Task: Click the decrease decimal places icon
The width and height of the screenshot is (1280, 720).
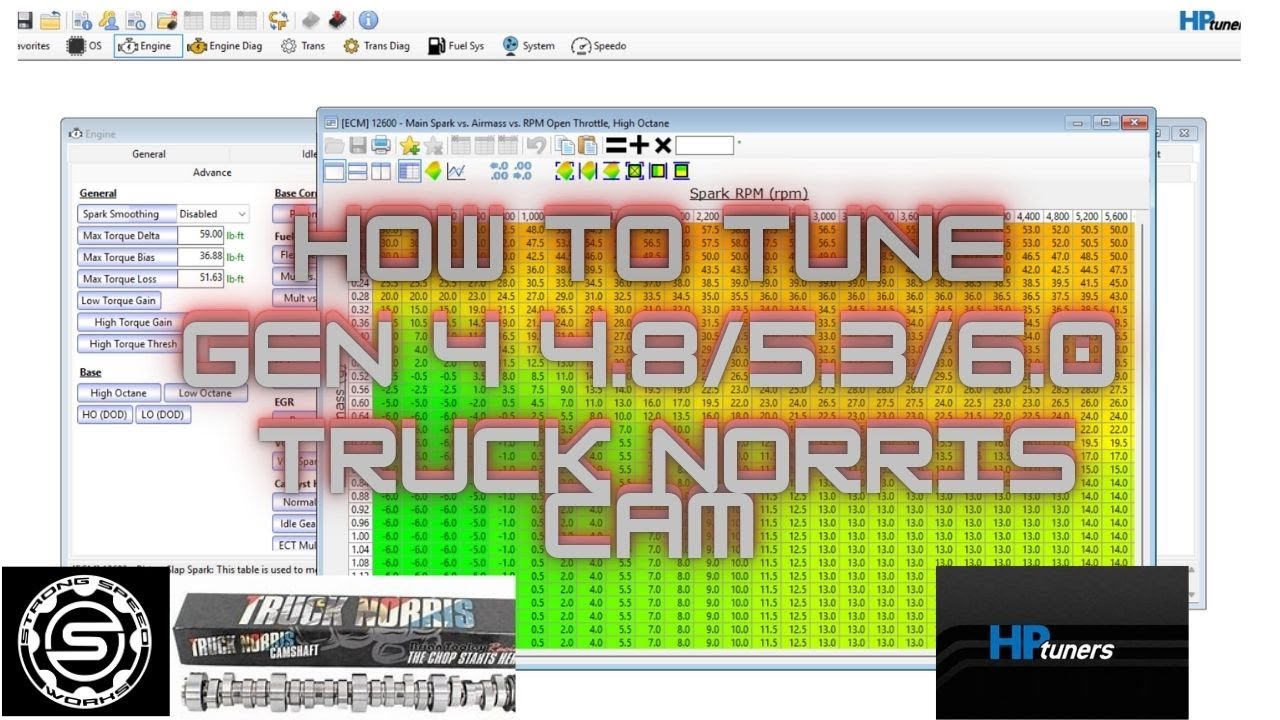Action: click(500, 171)
